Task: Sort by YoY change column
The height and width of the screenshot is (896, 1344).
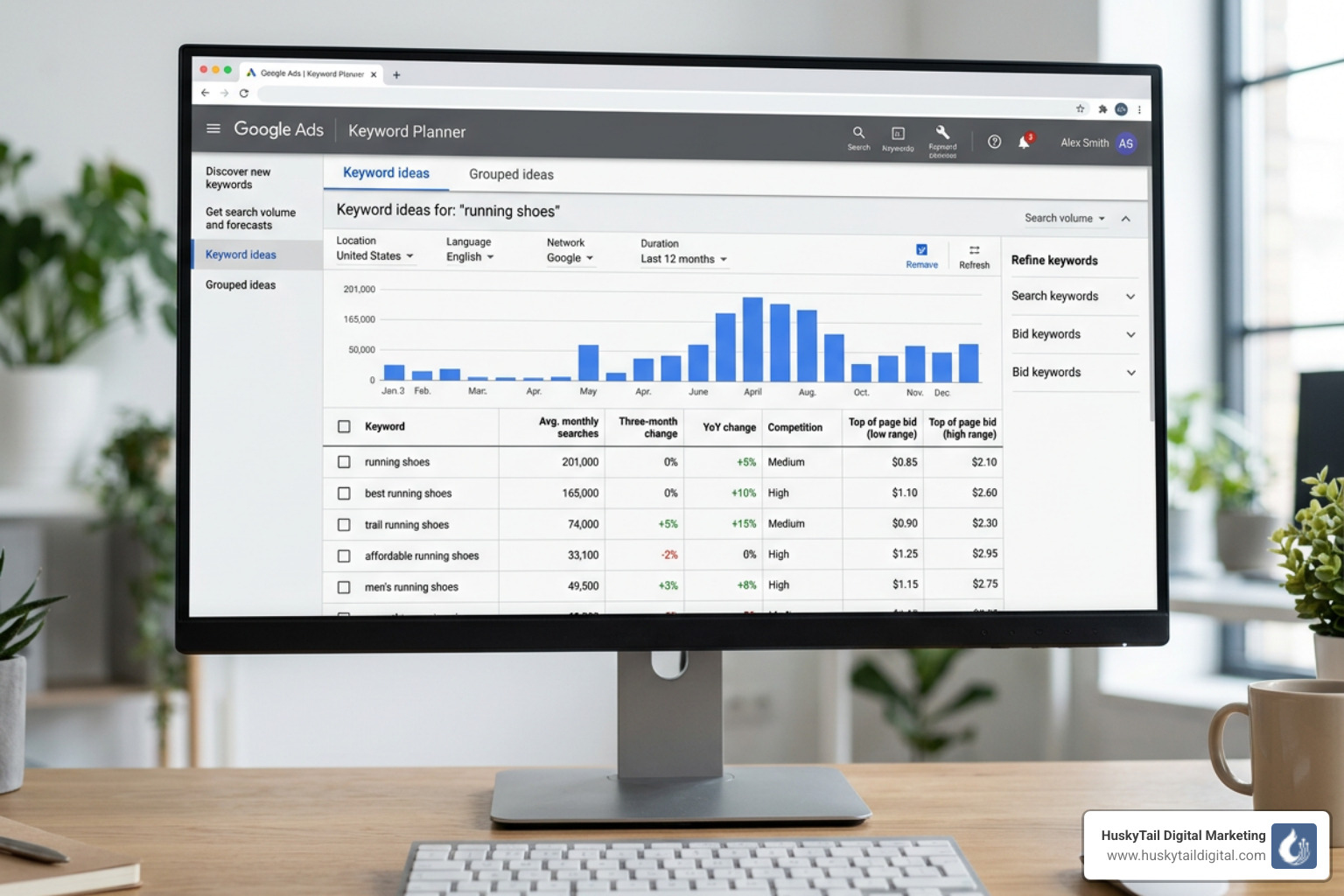Action: [x=729, y=428]
